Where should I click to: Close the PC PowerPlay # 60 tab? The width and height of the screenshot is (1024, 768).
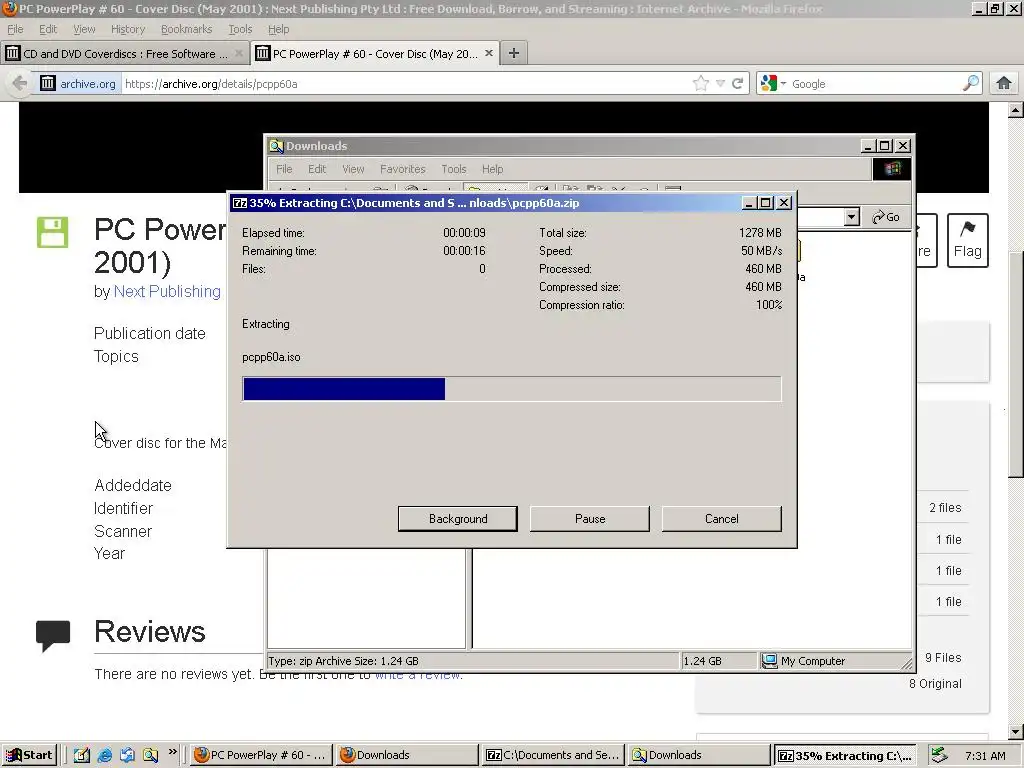coord(488,54)
